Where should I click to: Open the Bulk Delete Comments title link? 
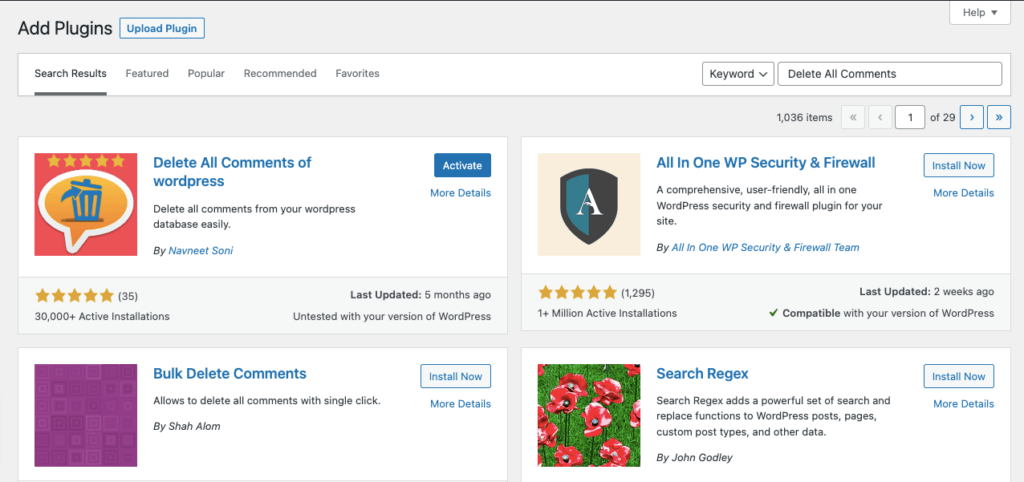coord(230,374)
